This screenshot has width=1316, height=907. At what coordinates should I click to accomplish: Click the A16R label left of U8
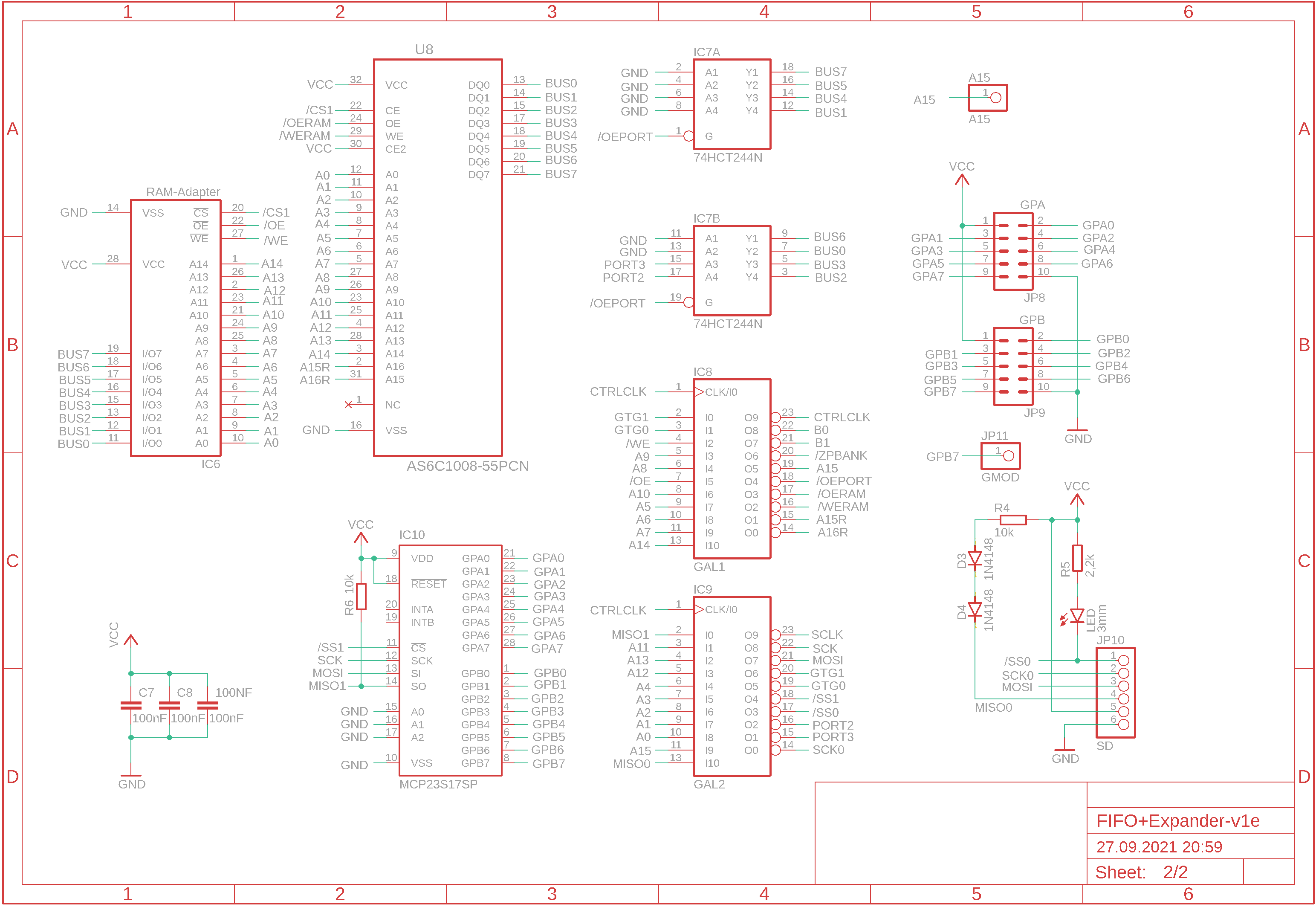click(x=315, y=380)
